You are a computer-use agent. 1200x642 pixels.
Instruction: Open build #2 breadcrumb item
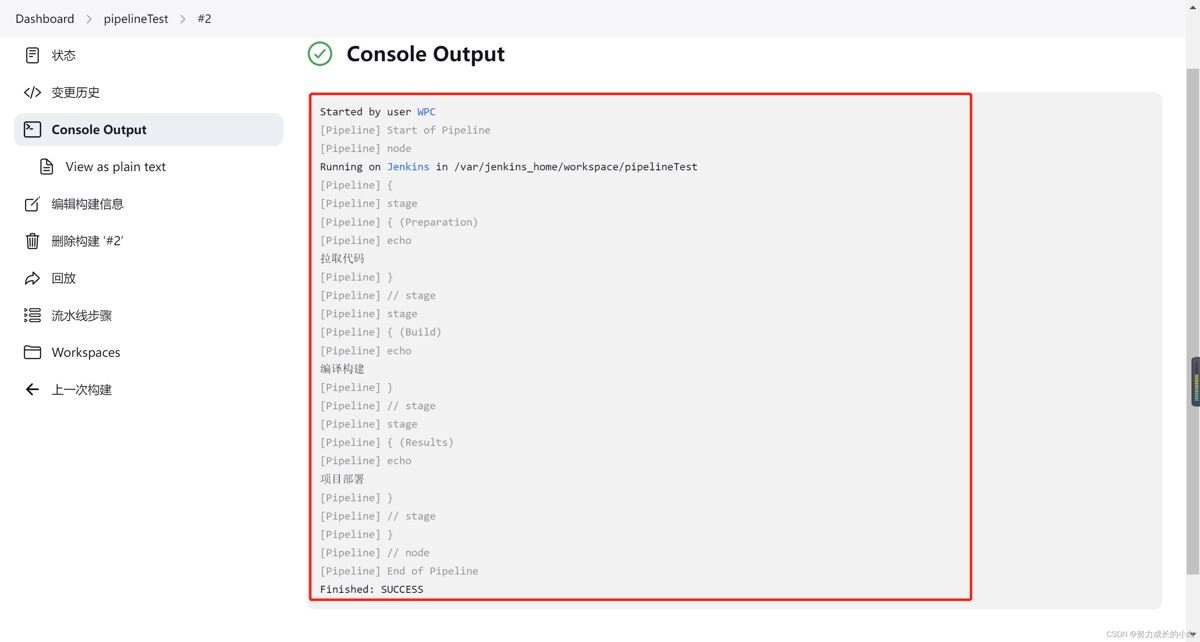[x=204, y=19]
